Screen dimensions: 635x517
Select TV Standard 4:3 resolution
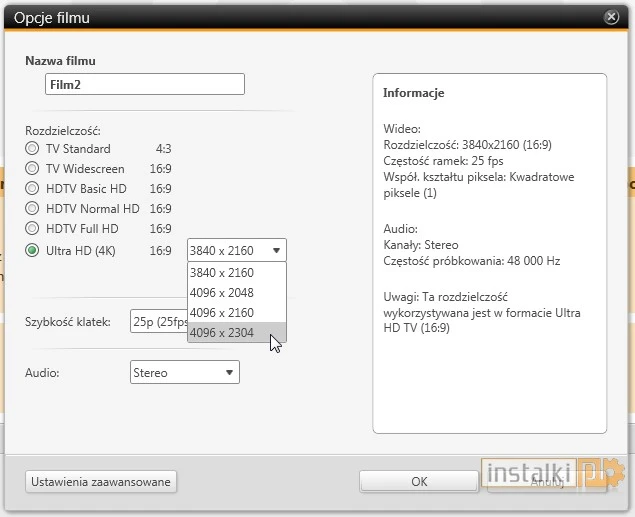click(33, 148)
